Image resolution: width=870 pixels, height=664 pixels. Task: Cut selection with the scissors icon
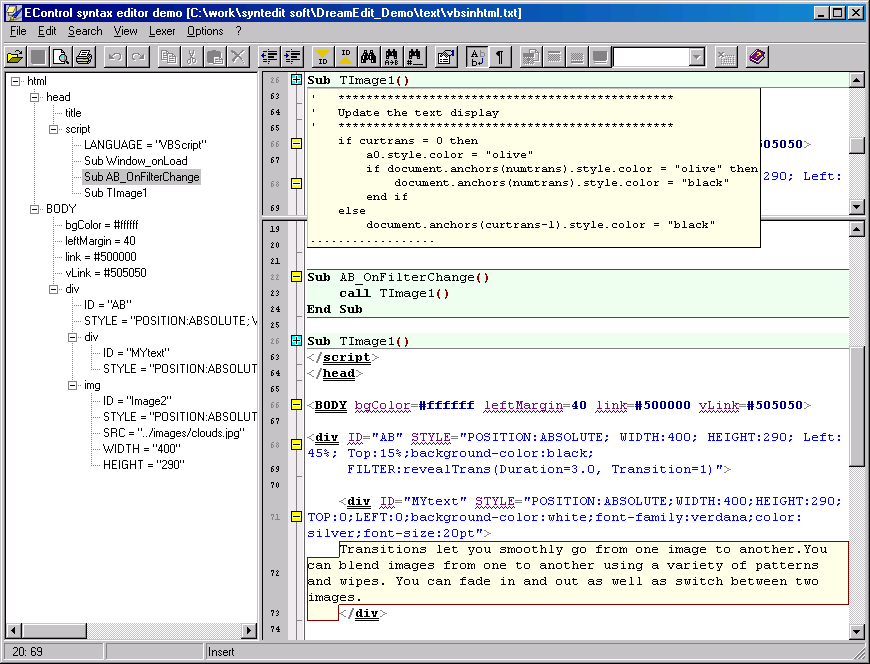coord(192,57)
